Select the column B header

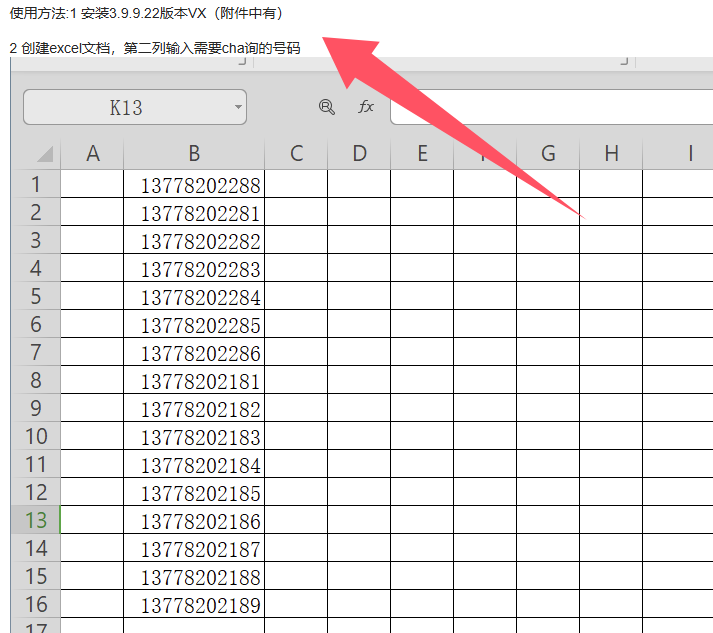coord(194,153)
